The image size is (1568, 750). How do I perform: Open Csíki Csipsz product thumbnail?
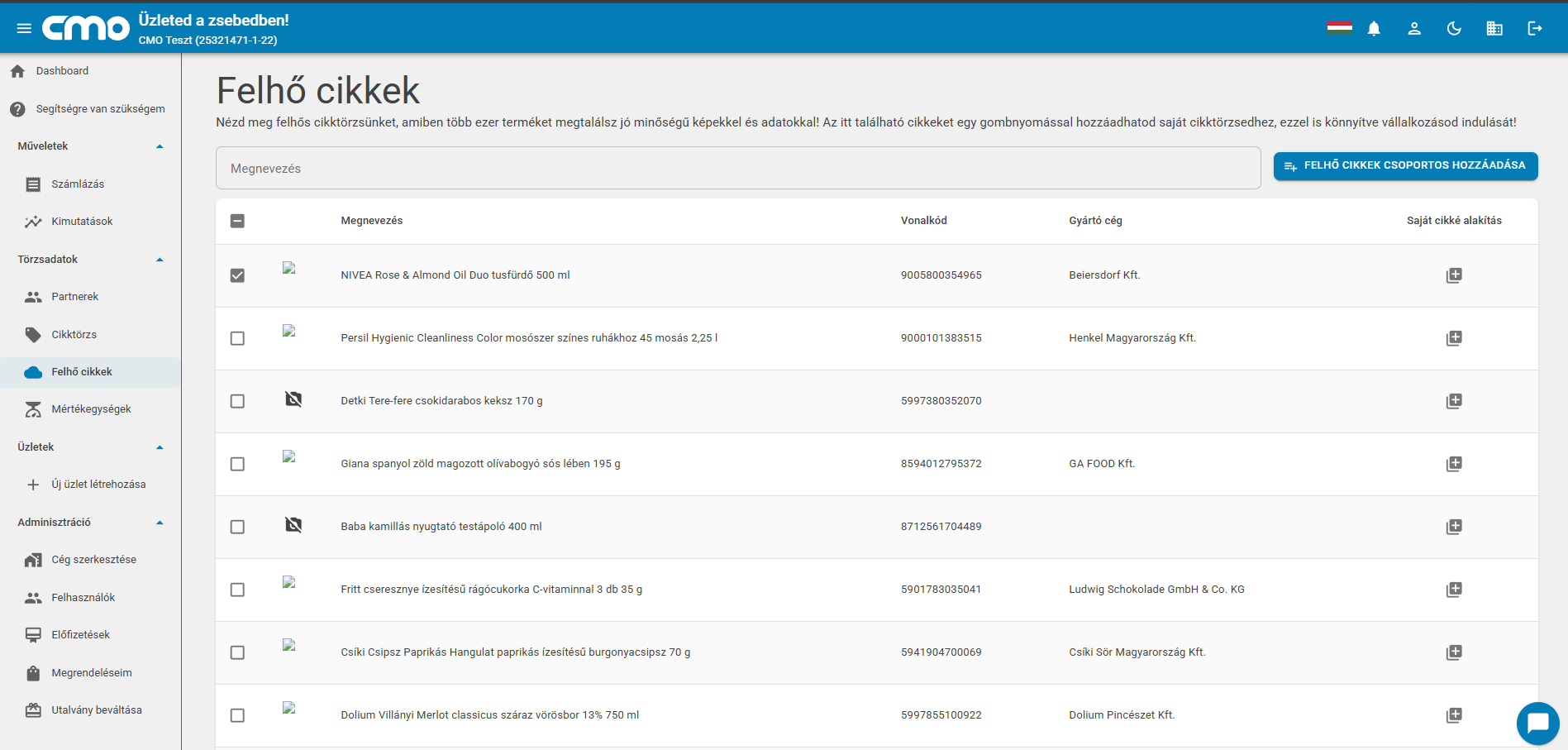289,645
